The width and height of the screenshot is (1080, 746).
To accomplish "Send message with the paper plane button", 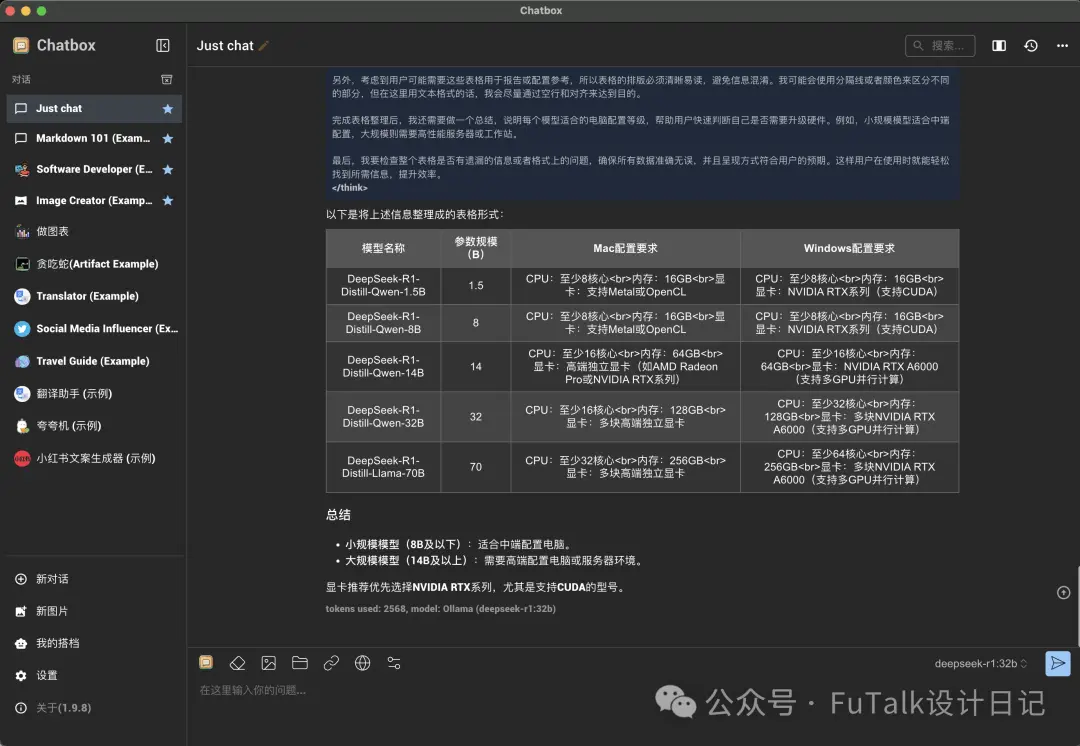I will (1057, 663).
